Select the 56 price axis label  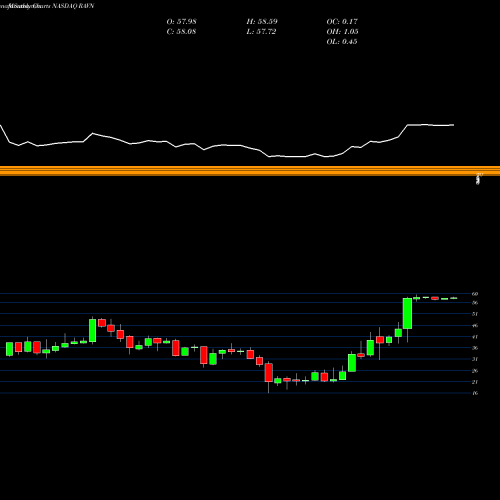[475, 303]
